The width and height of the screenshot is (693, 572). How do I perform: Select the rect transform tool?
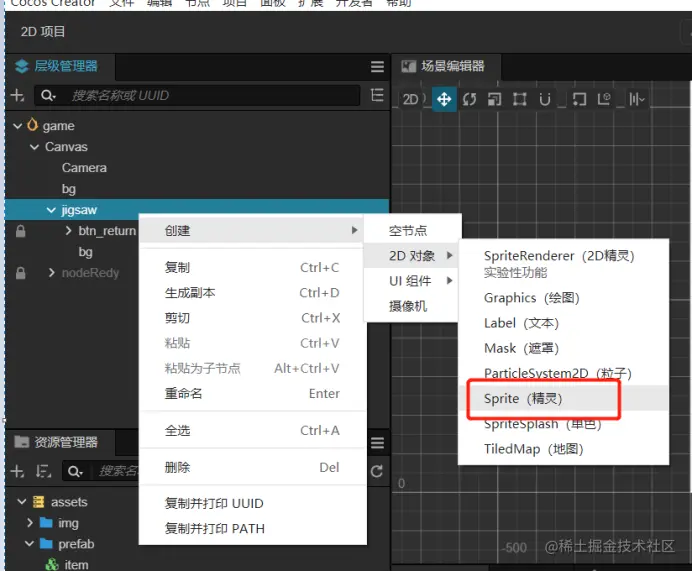point(519,99)
